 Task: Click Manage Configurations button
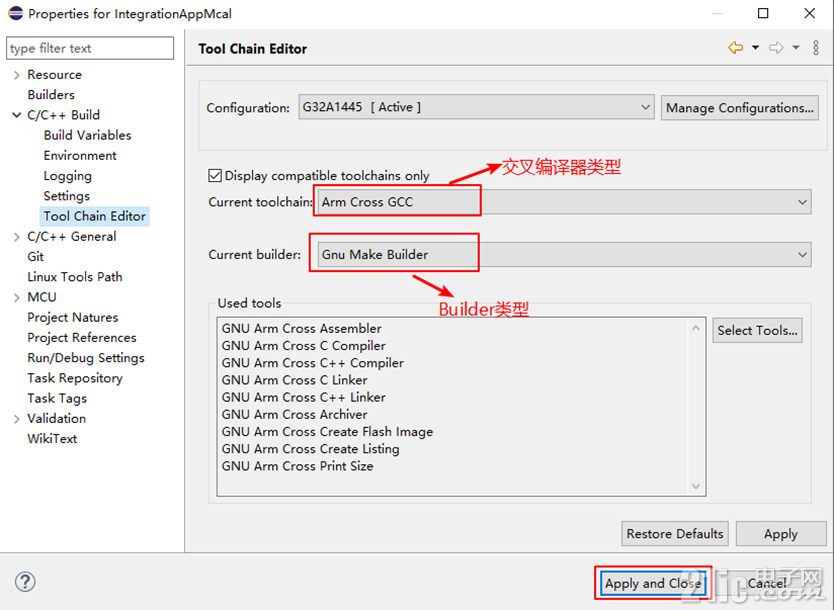point(739,108)
